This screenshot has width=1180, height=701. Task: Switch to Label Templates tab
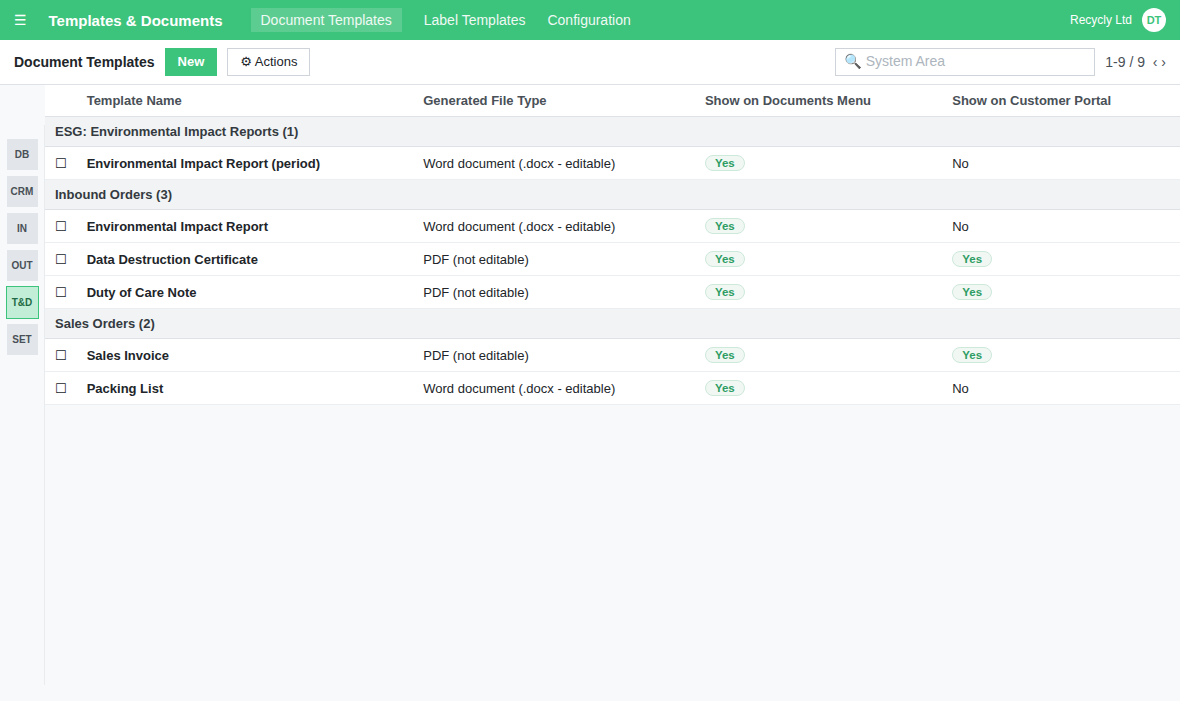(474, 20)
